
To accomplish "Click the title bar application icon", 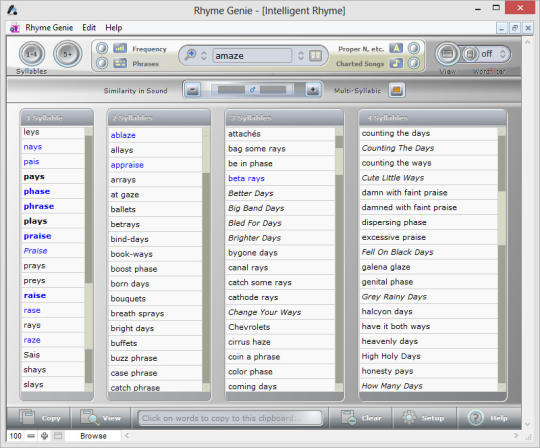I will 12,10.
